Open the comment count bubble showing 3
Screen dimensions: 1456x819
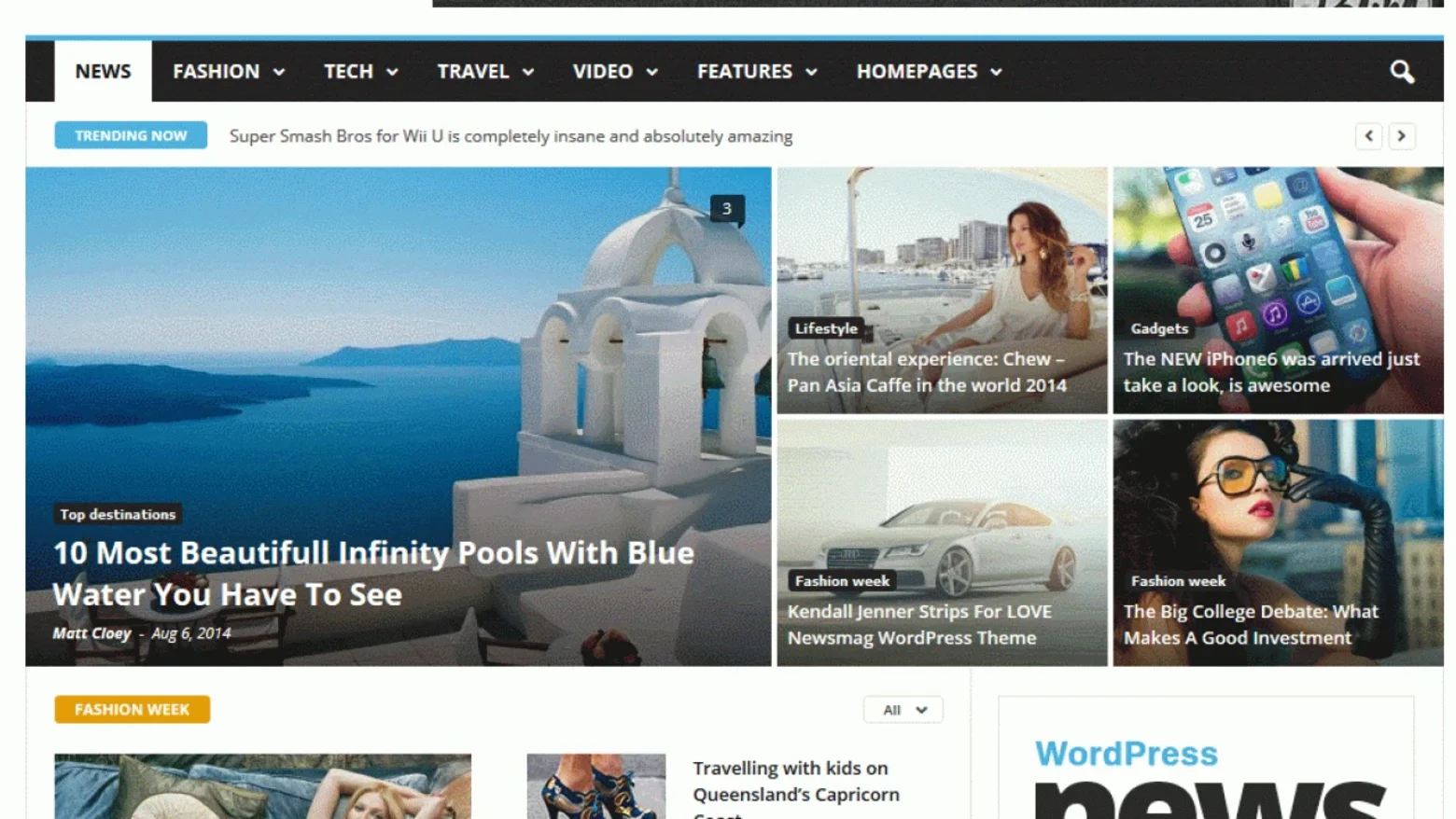[727, 210]
